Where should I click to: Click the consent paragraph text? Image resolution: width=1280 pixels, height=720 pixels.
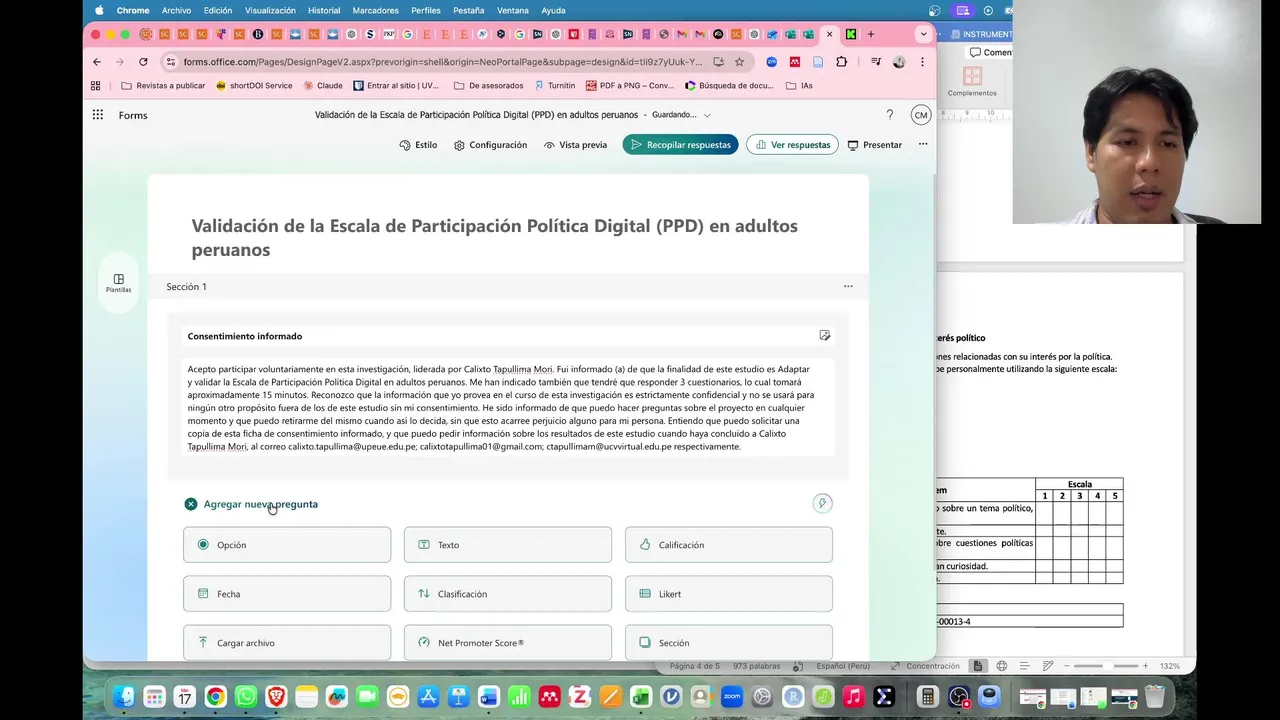pyautogui.click(x=501, y=408)
